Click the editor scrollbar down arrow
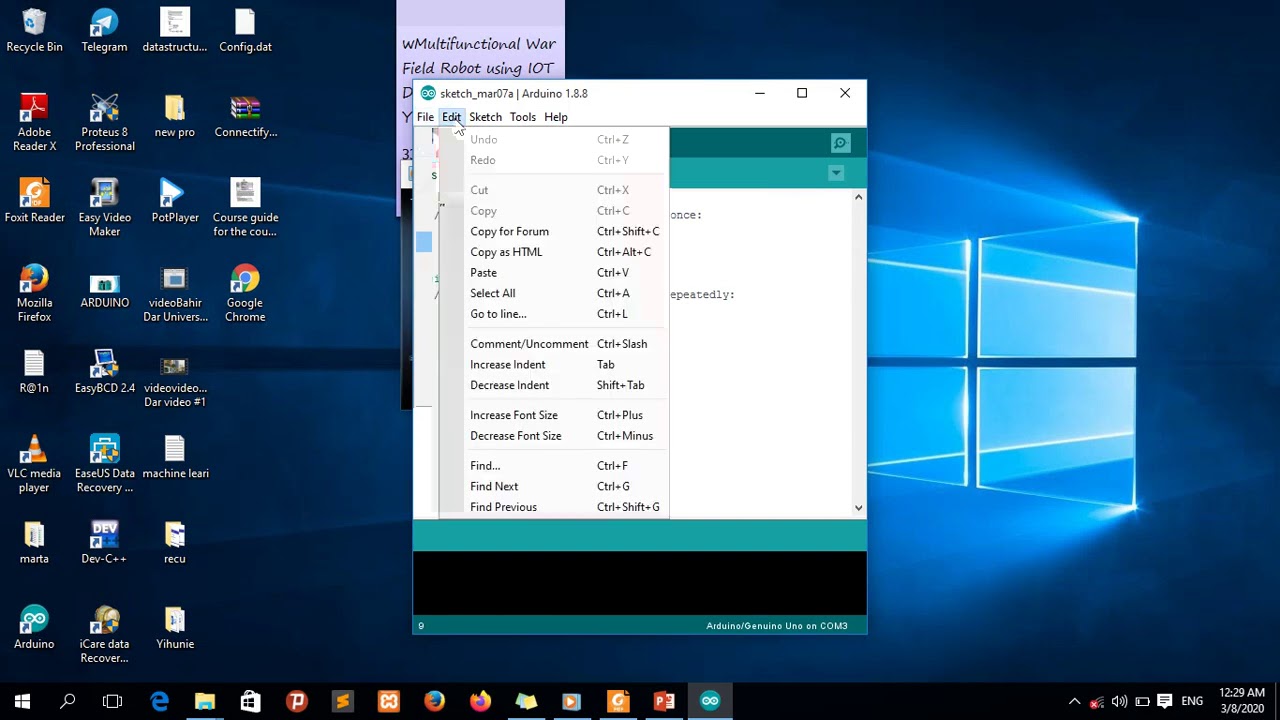The image size is (1280, 720). pyautogui.click(x=858, y=508)
